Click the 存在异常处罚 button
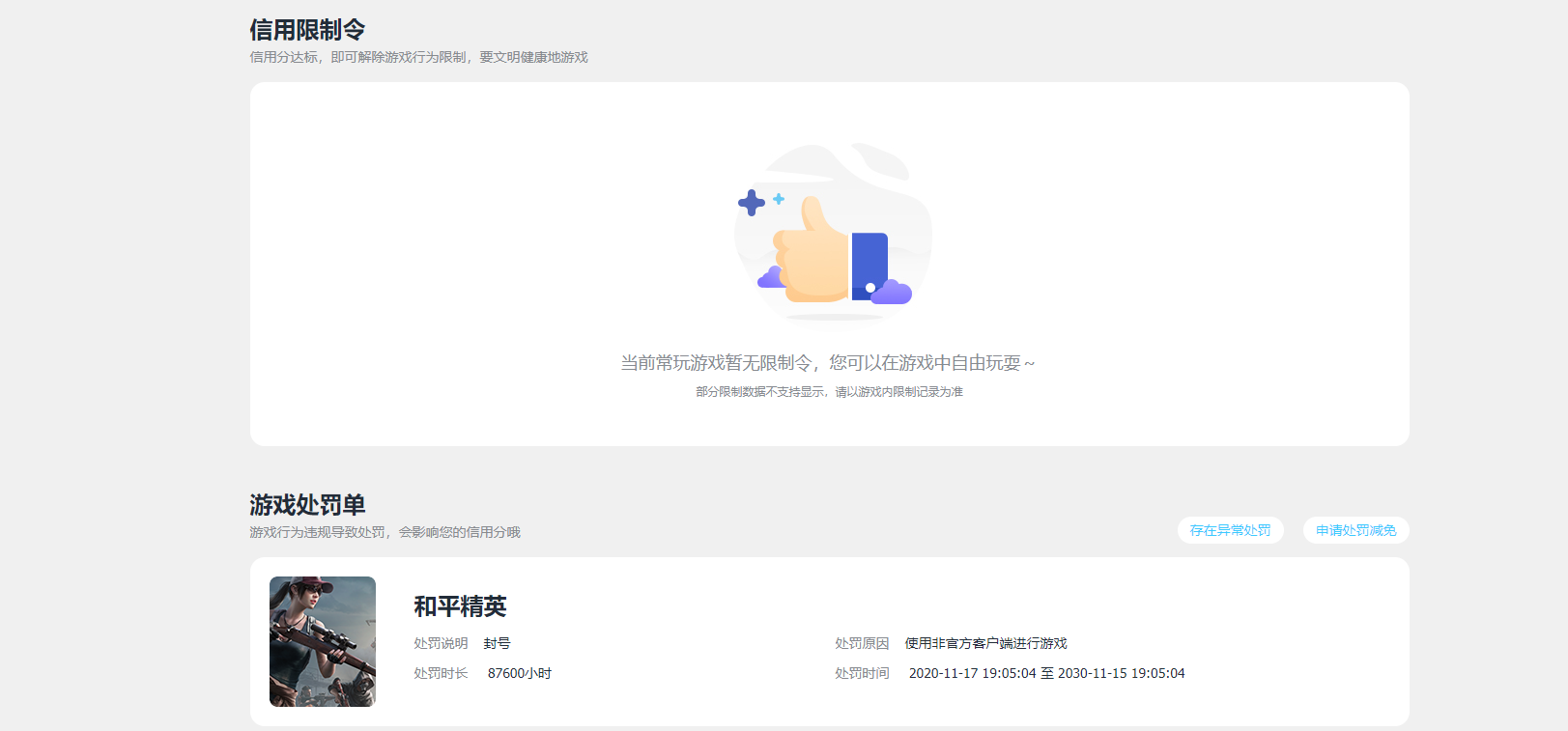The width and height of the screenshot is (1568, 731). [1230, 530]
